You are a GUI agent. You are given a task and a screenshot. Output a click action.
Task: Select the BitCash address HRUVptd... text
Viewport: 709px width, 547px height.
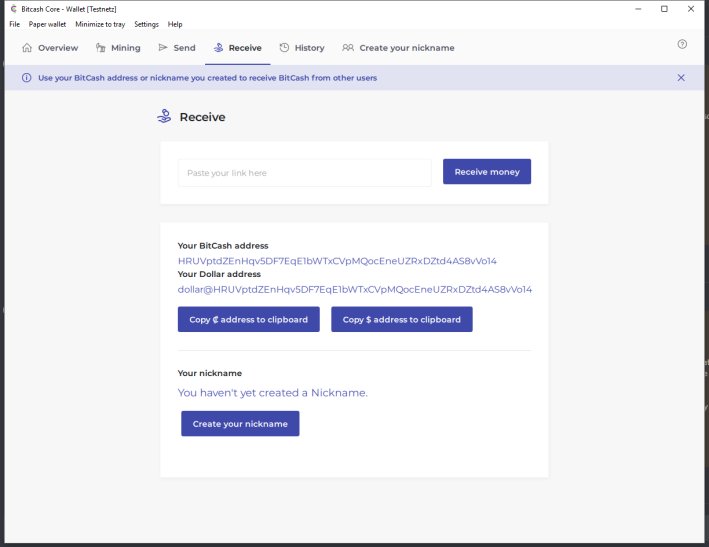coord(337,261)
